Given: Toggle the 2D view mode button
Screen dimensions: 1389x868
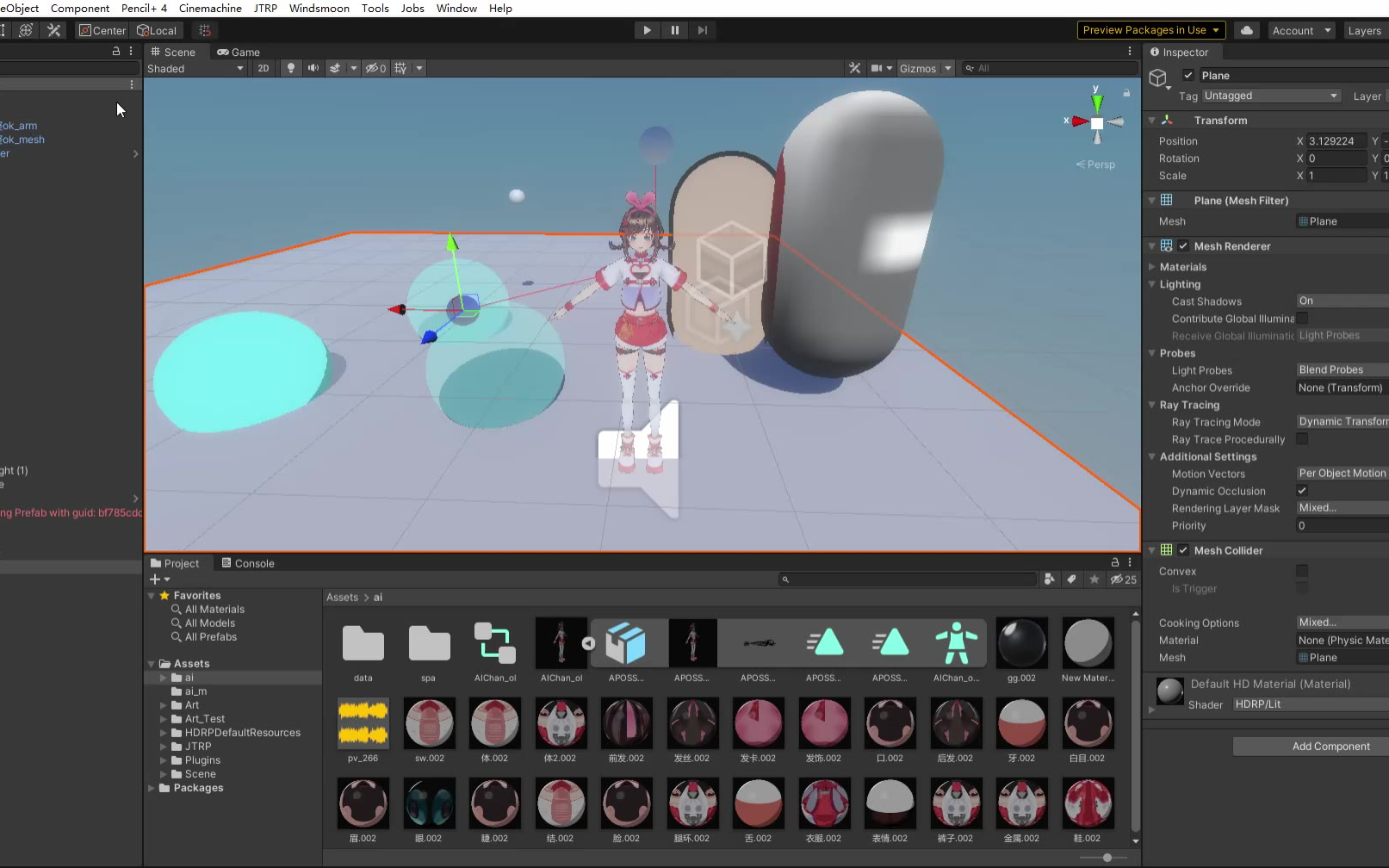Looking at the screenshot, I should pos(264,68).
